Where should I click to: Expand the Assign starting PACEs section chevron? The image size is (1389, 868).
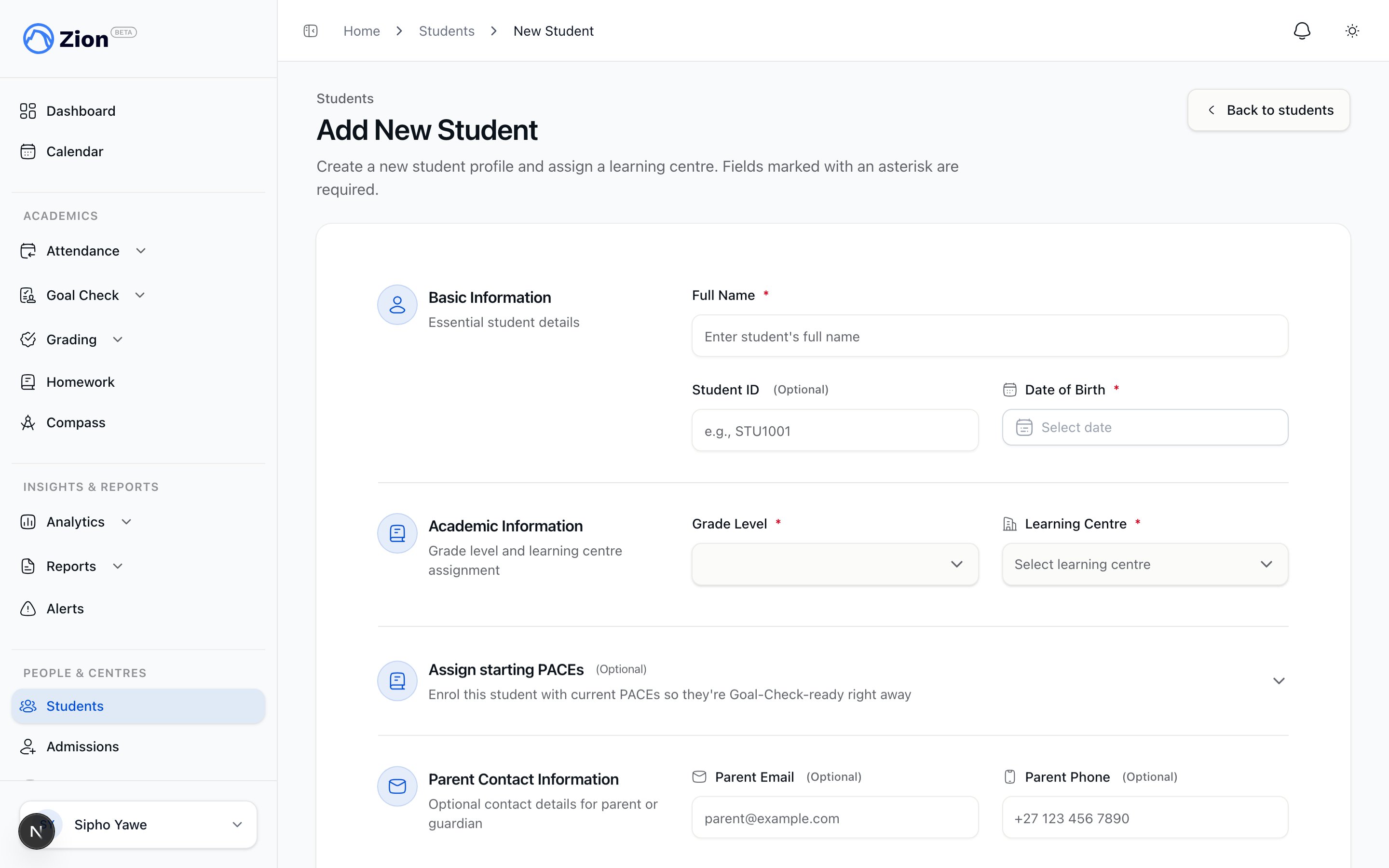click(1278, 681)
